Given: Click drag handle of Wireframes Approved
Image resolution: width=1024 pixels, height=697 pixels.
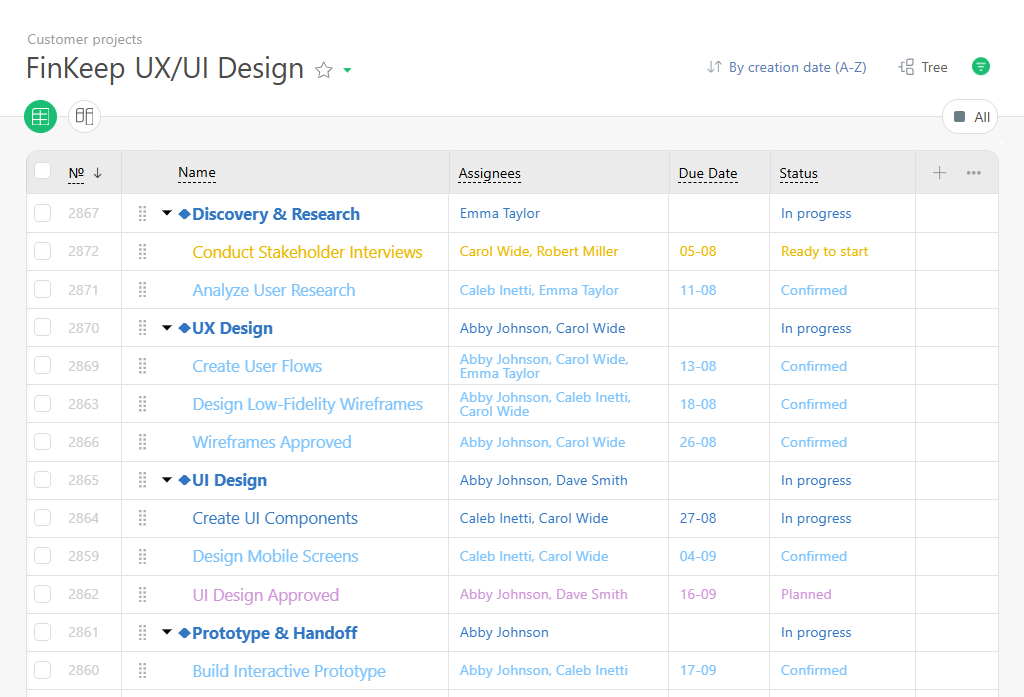Looking at the screenshot, I should point(142,442).
